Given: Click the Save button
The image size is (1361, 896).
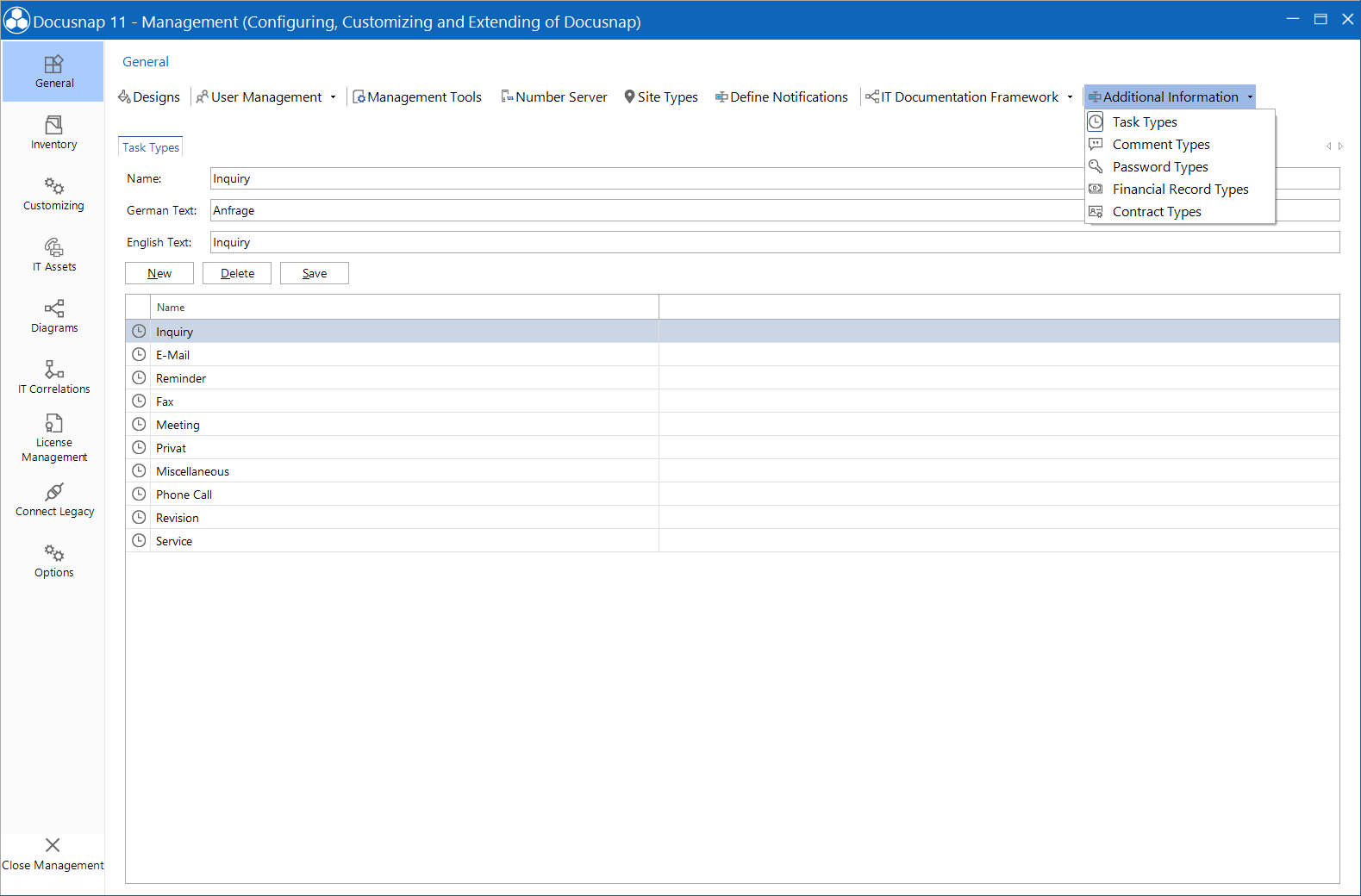Looking at the screenshot, I should point(315,273).
